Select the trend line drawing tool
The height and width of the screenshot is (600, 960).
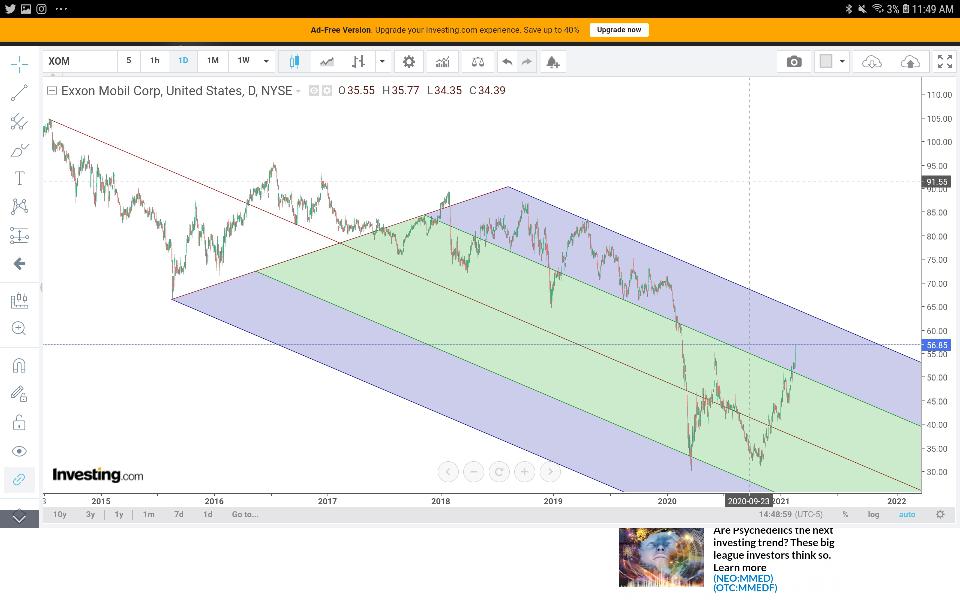[19, 93]
